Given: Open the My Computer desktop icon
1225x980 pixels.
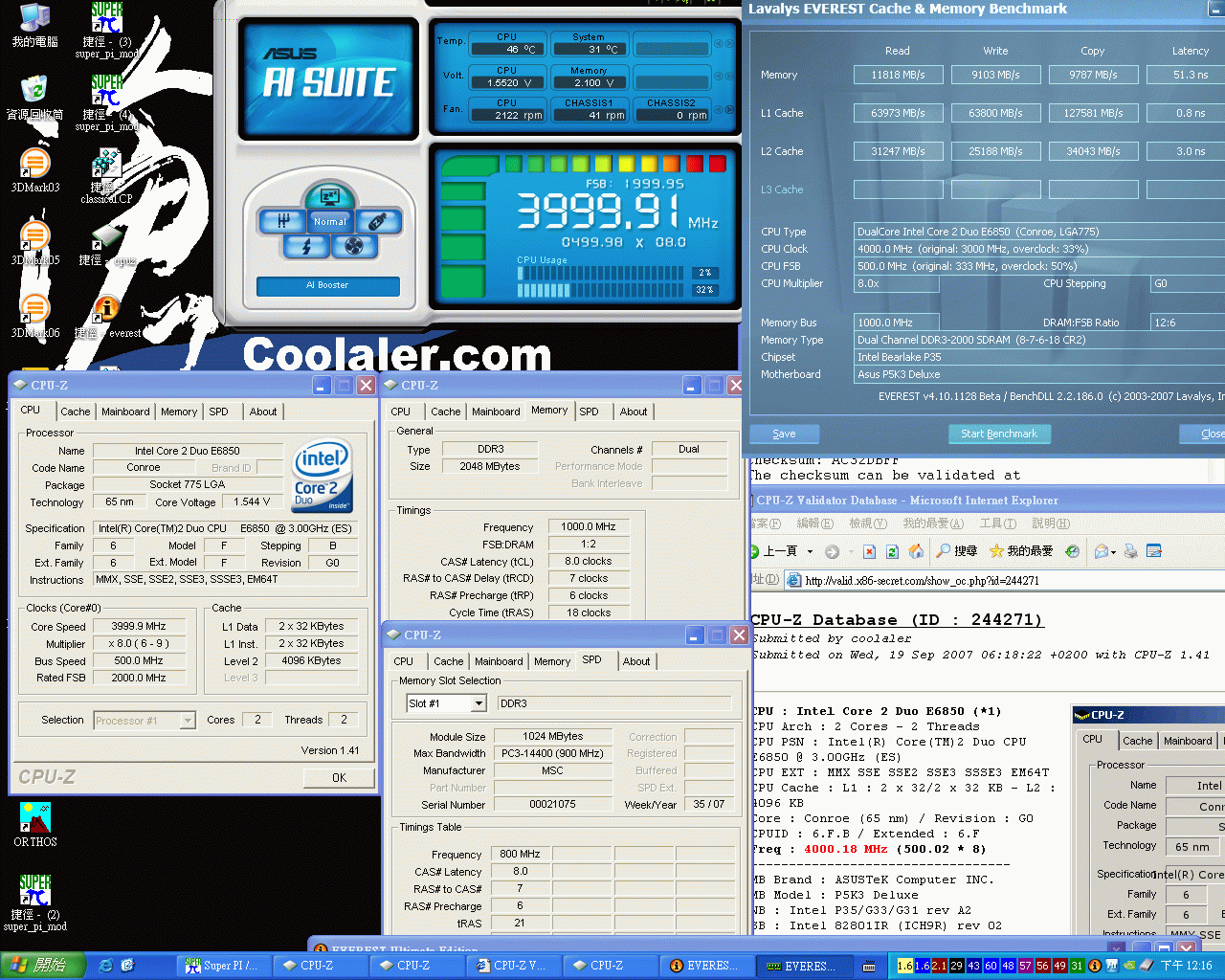Looking at the screenshot, I should click(x=35, y=26).
